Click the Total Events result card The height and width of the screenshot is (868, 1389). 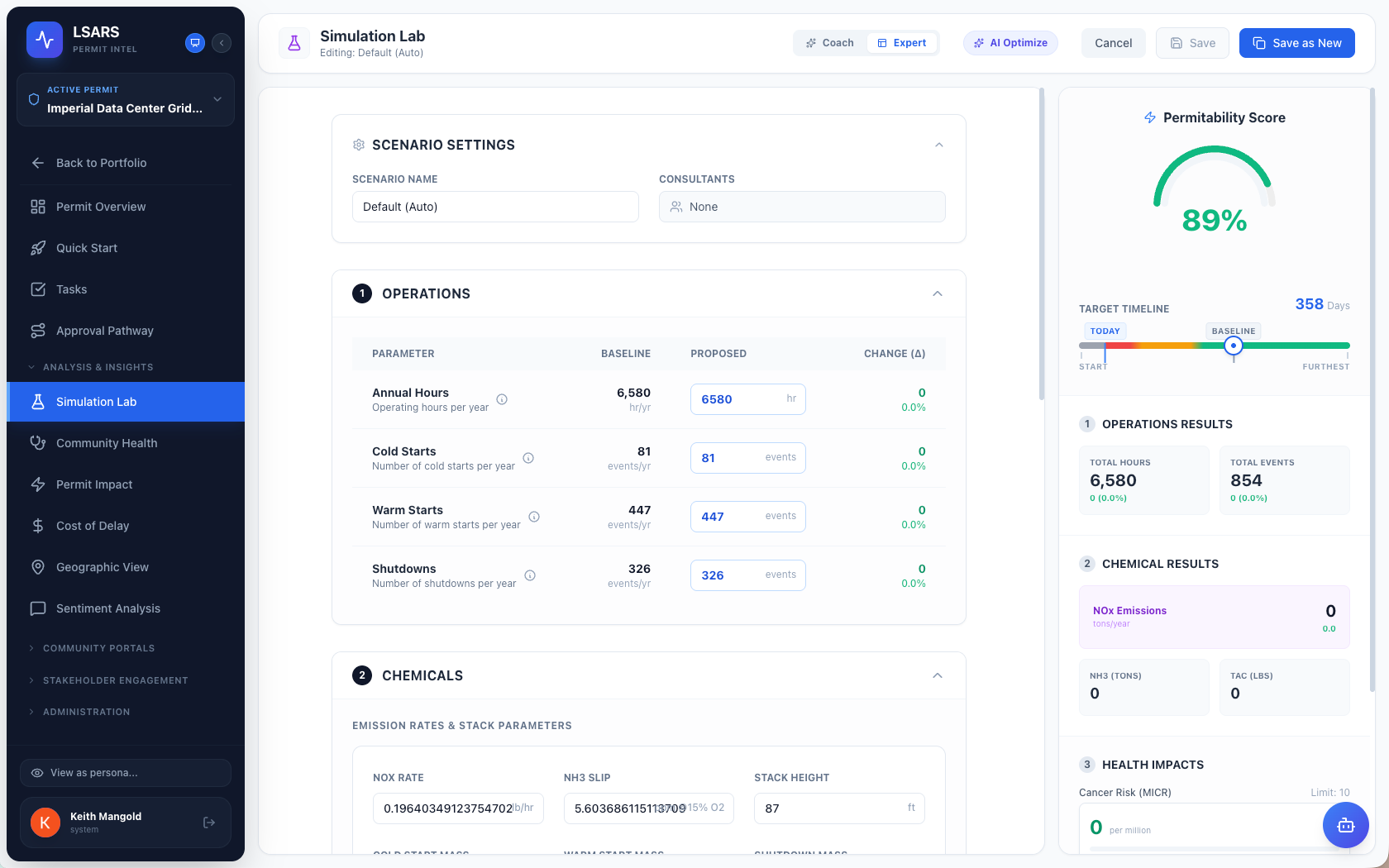click(x=1285, y=480)
